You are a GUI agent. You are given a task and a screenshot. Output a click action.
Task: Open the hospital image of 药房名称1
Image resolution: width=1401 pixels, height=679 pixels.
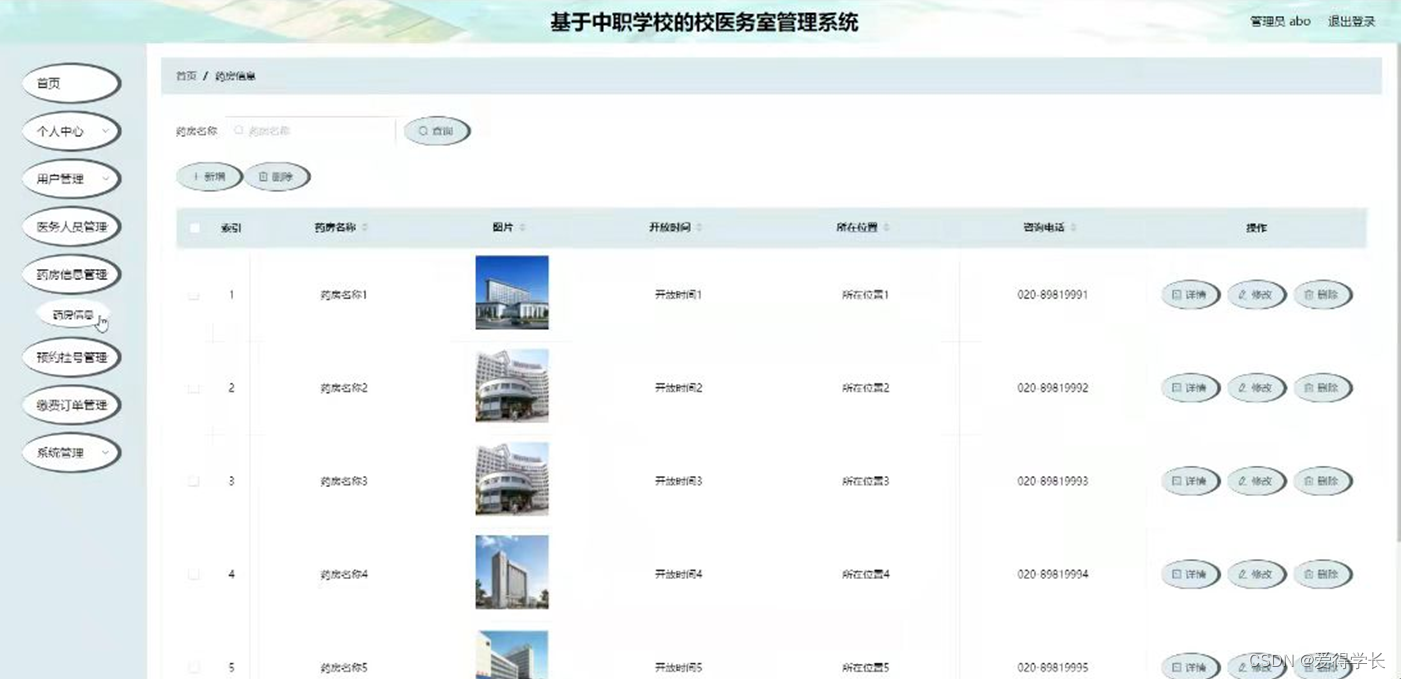[512, 293]
